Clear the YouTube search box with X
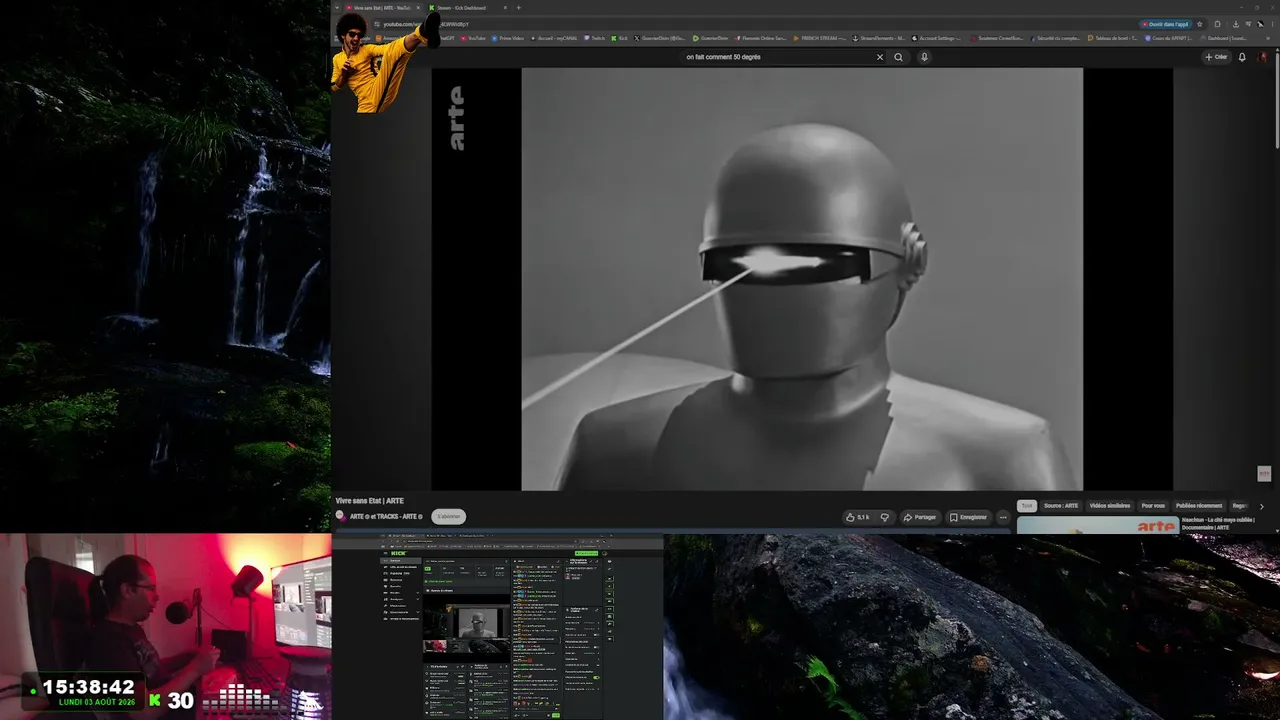1280x720 pixels. click(x=880, y=57)
